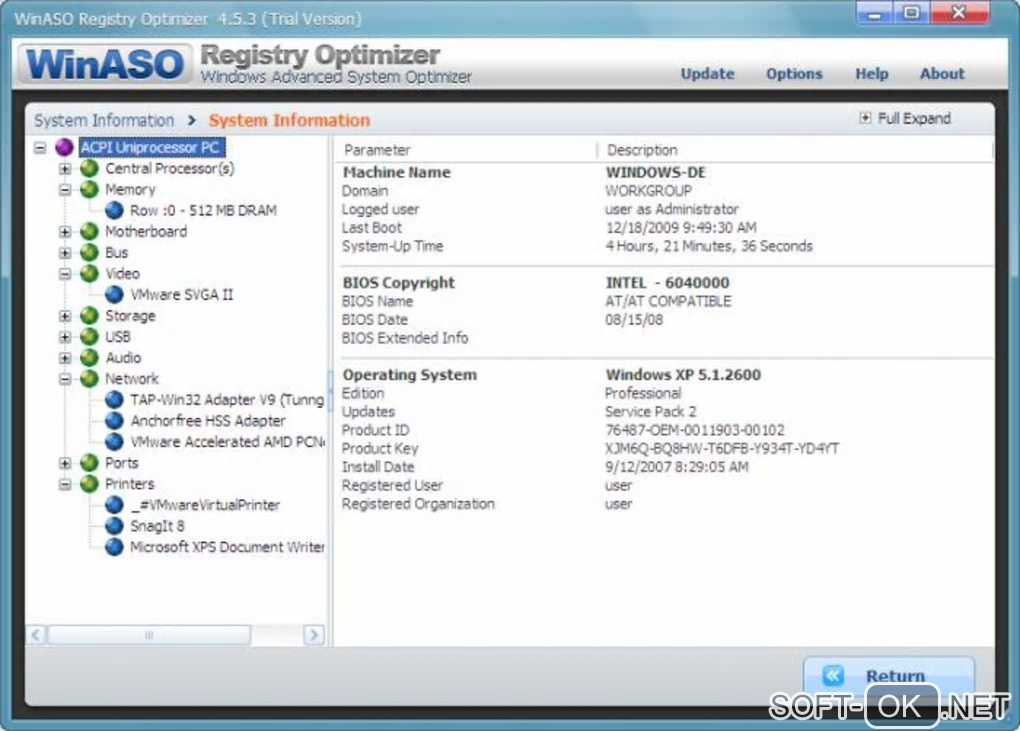1020x731 pixels.
Task: Collapse the Video branch
Action: (65, 273)
